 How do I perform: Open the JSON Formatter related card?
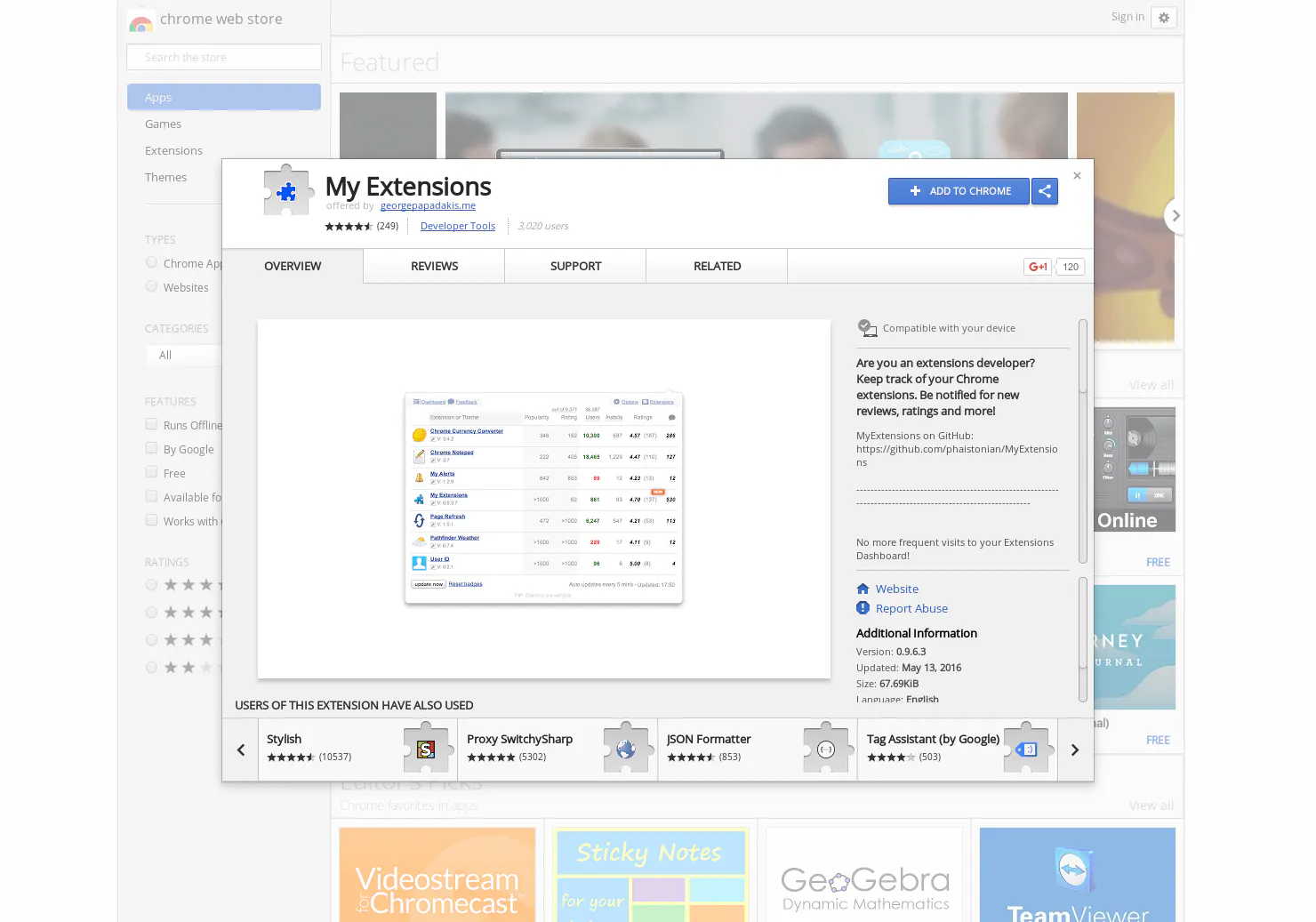coord(758,750)
